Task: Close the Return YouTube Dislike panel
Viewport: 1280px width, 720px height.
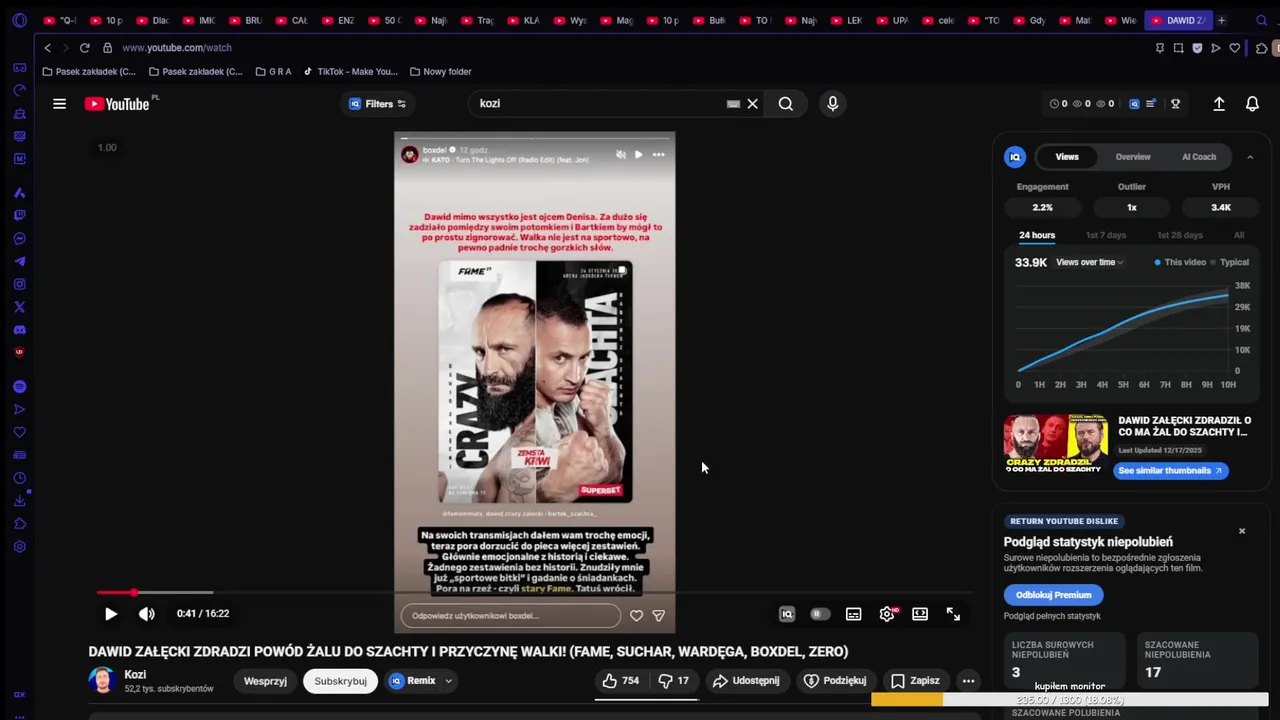Action: [x=1242, y=531]
